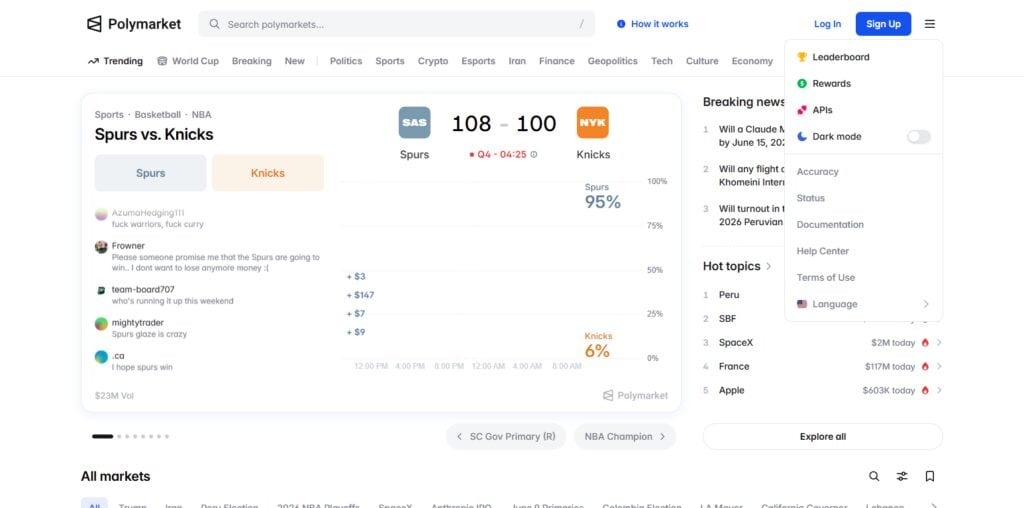The width and height of the screenshot is (1024, 508).
Task: Click the Polymarket logo icon
Action: [x=95, y=24]
